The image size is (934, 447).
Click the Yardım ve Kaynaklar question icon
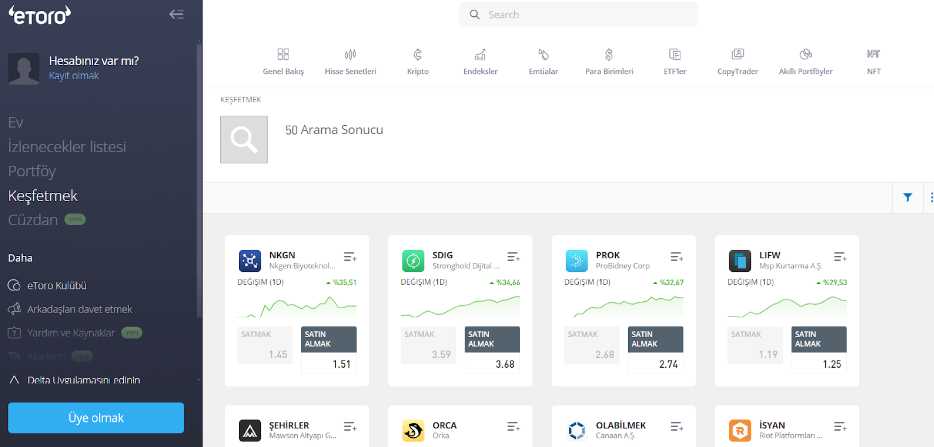tap(14, 333)
